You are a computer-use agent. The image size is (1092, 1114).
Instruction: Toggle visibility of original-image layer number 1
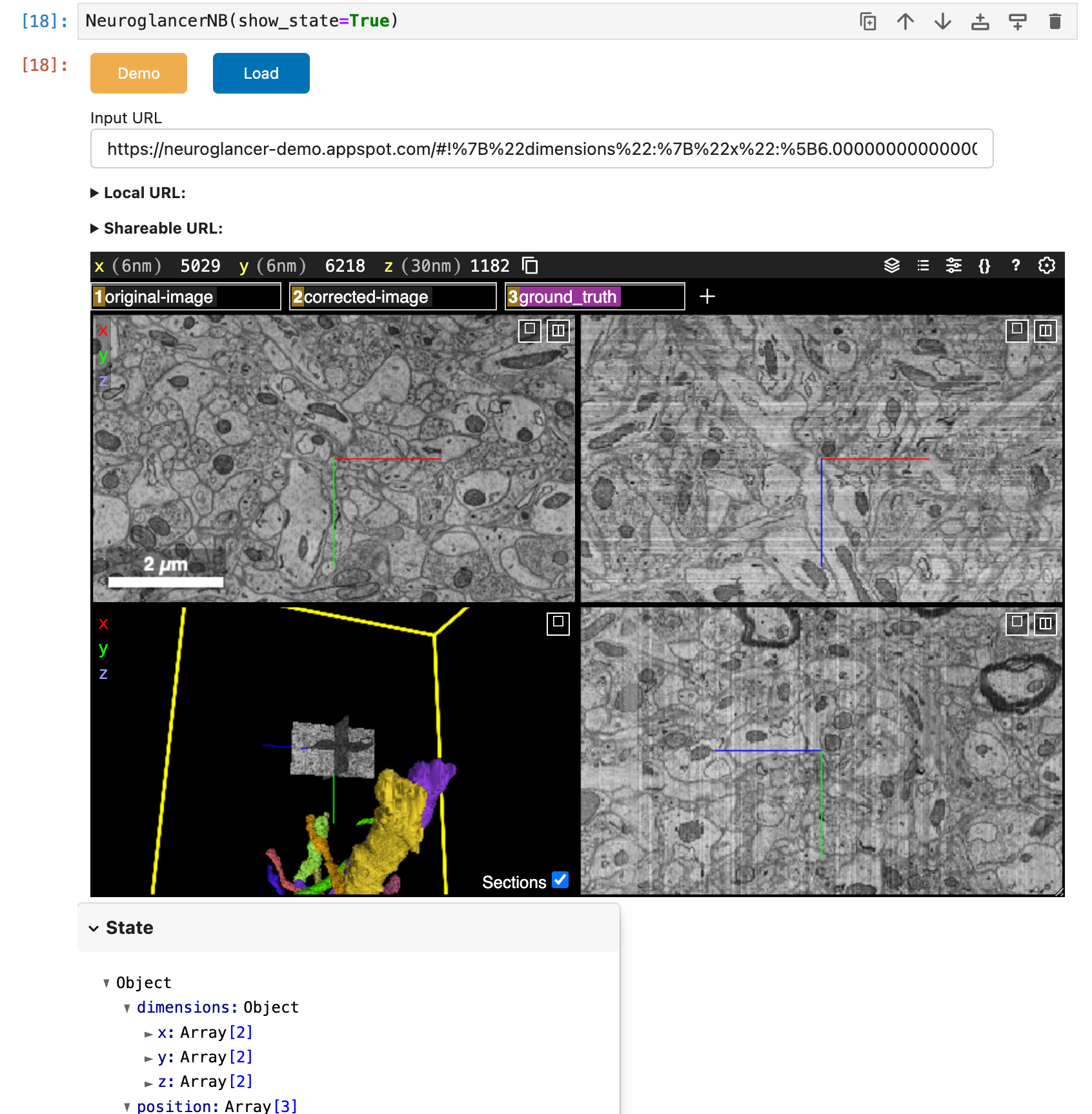pyautogui.click(x=99, y=297)
